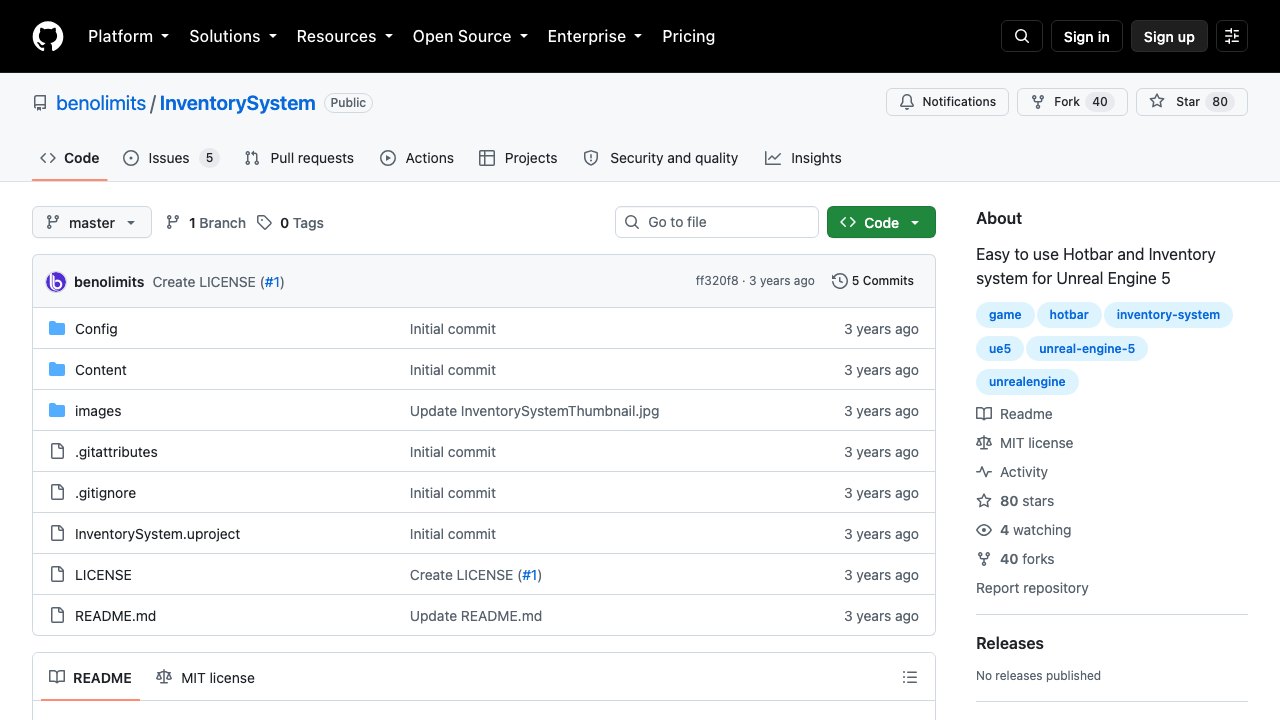This screenshot has height=720, width=1280.
Task: Expand the Solutions menu
Action: click(233, 36)
